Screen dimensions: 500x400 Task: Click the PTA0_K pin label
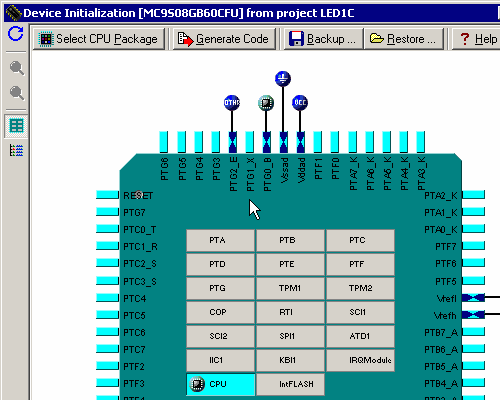click(441, 230)
